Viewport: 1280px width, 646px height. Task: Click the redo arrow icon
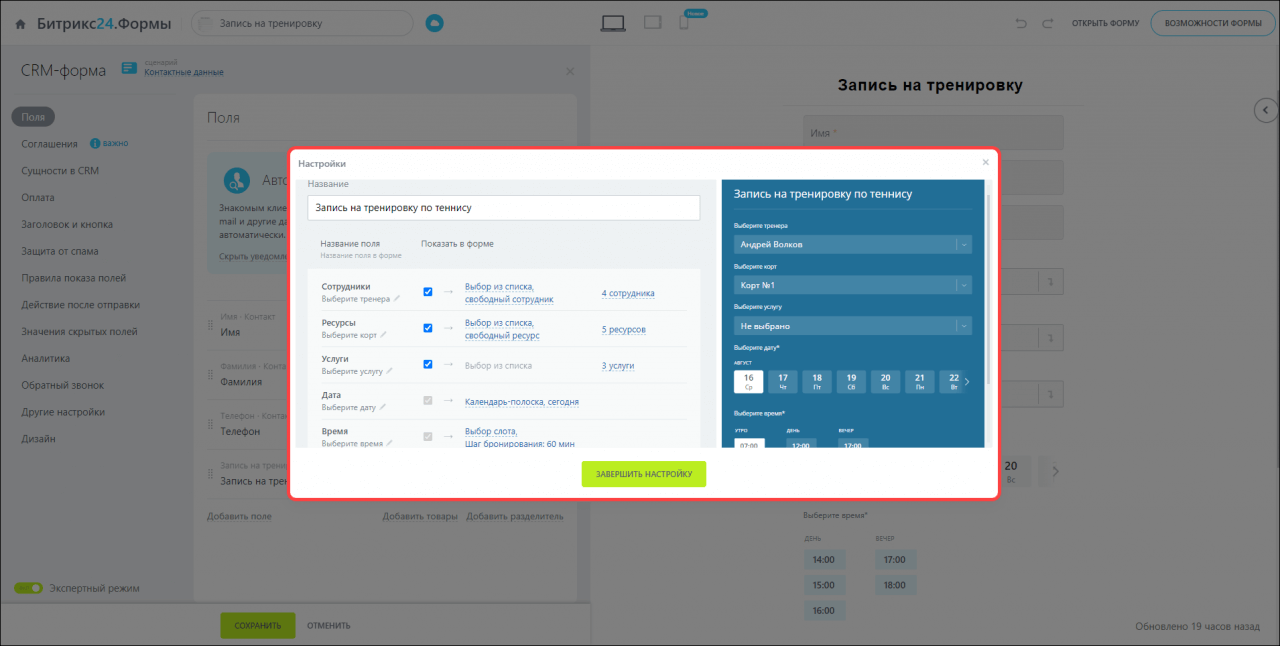1047,23
